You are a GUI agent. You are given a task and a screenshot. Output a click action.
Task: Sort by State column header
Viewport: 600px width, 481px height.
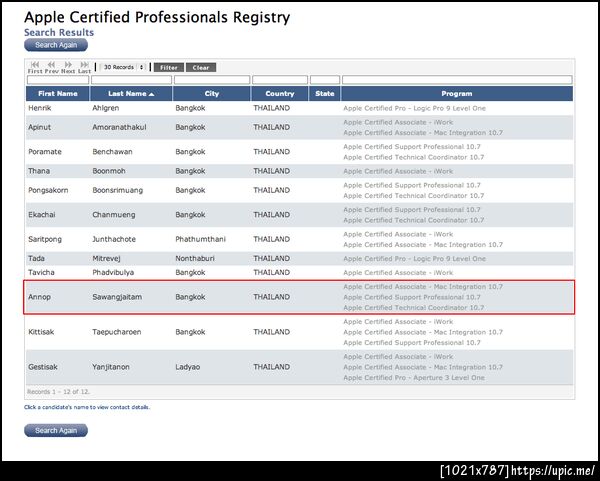325,94
